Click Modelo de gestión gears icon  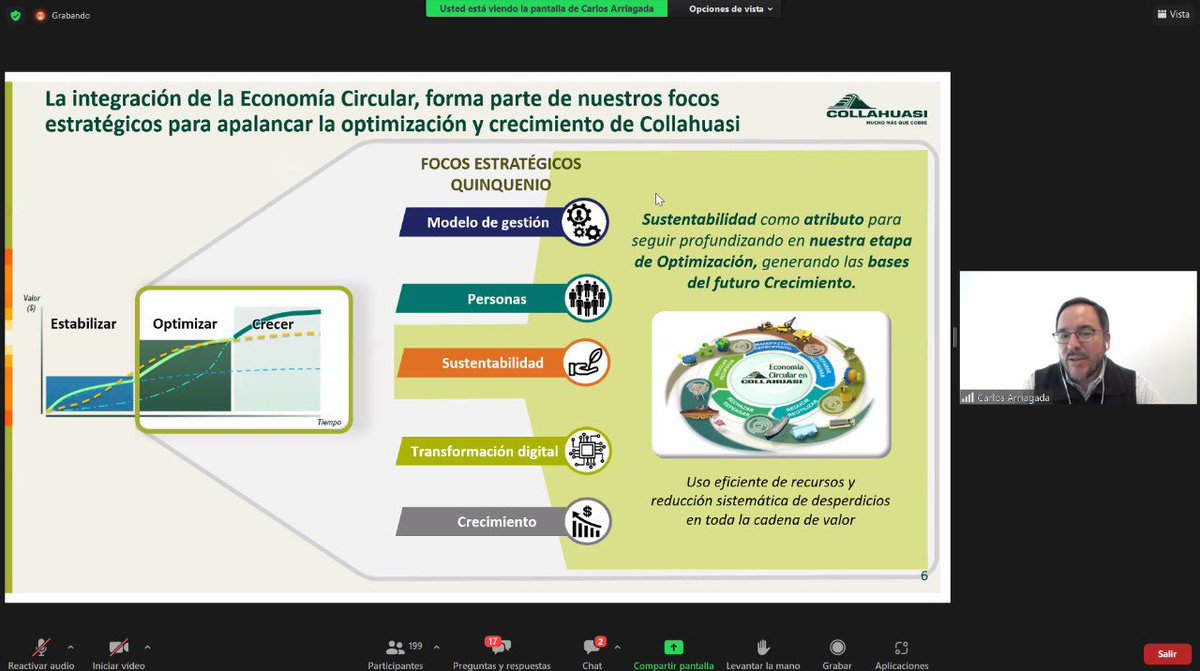[x=583, y=222]
